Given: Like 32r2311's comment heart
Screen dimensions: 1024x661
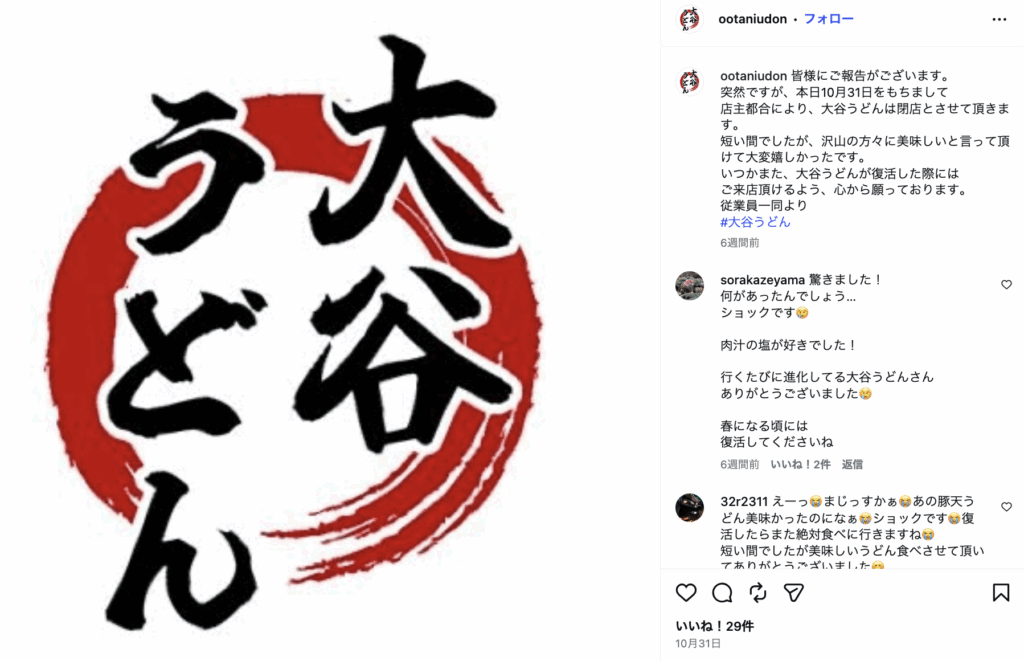Looking at the screenshot, I should click(x=1006, y=506).
